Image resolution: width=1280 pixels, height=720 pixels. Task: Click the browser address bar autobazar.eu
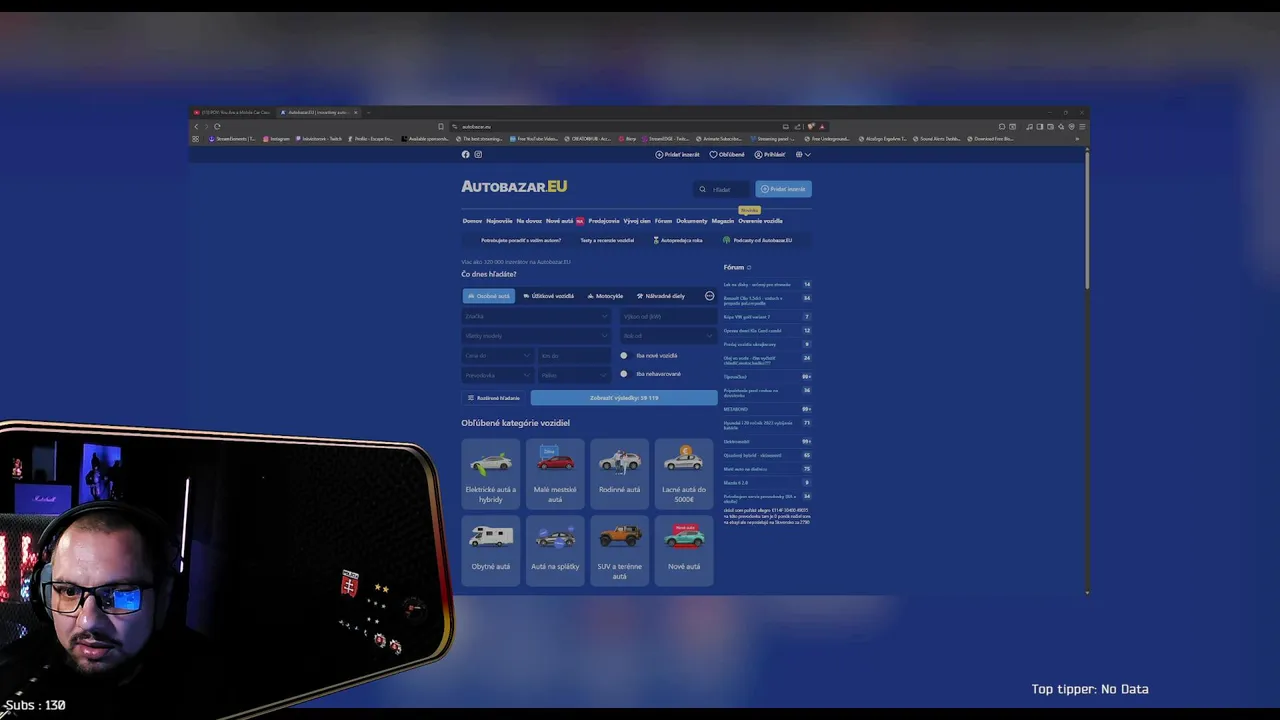click(476, 126)
